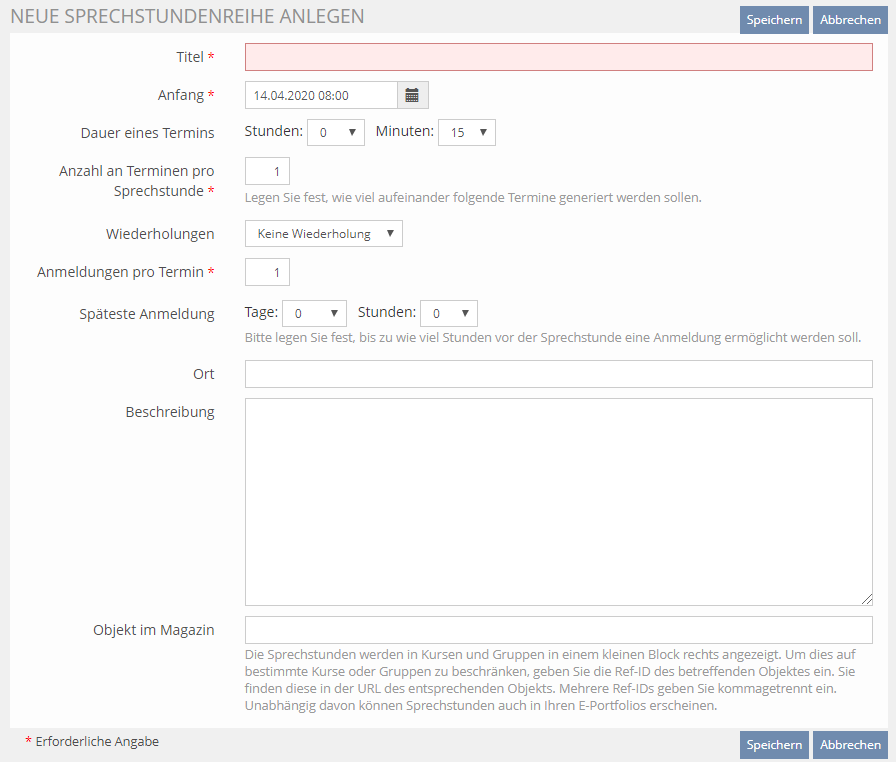Click the Beschreibung textarea resize handle
The image size is (896, 762).
[866, 599]
